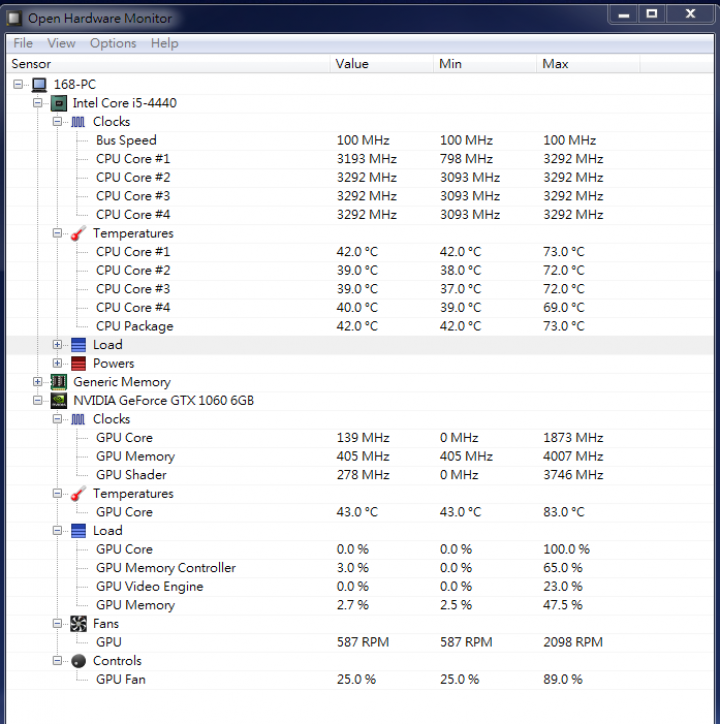
Task: Expand the CPU Load node
Action: (57, 344)
